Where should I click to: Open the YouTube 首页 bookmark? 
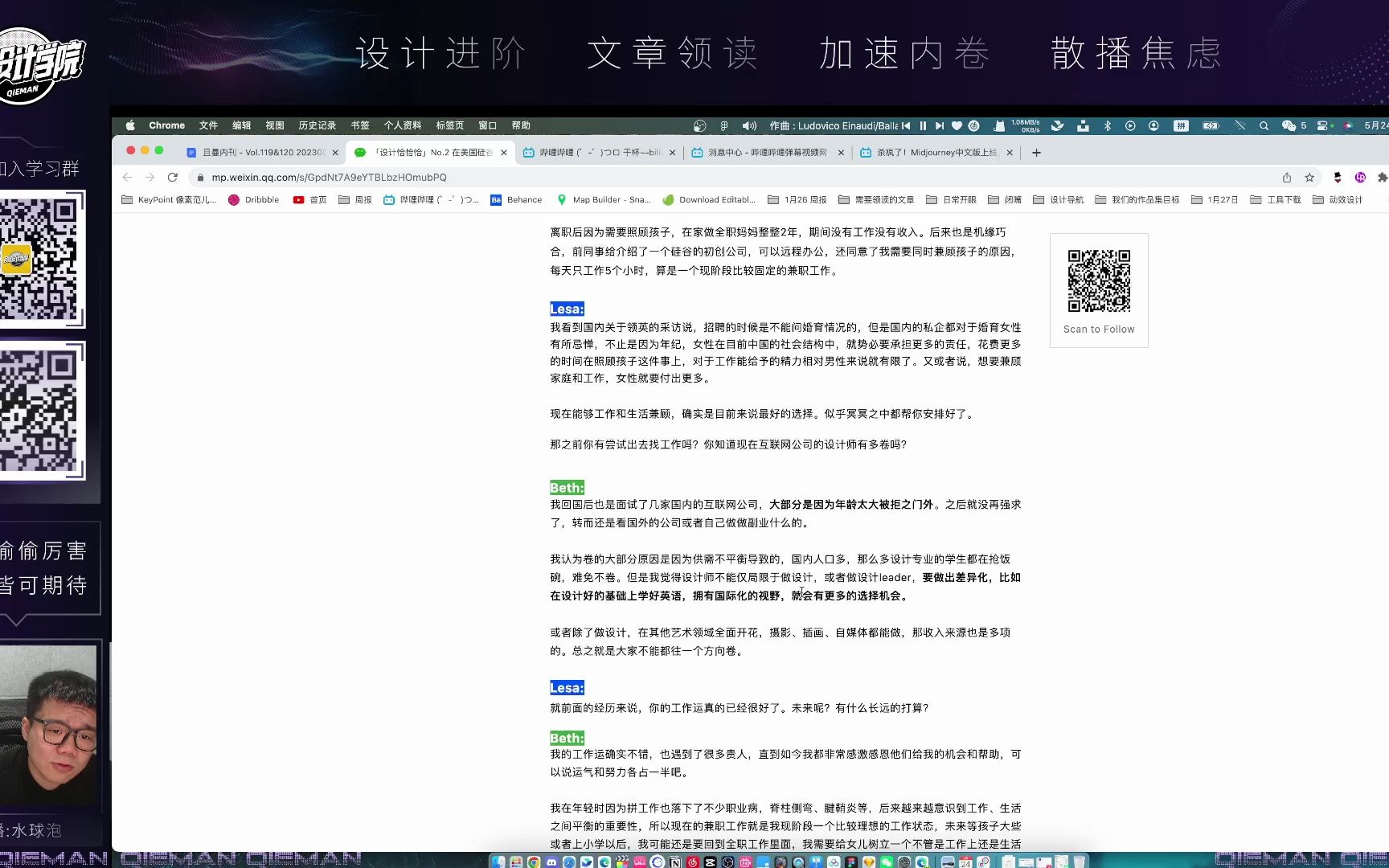(310, 200)
